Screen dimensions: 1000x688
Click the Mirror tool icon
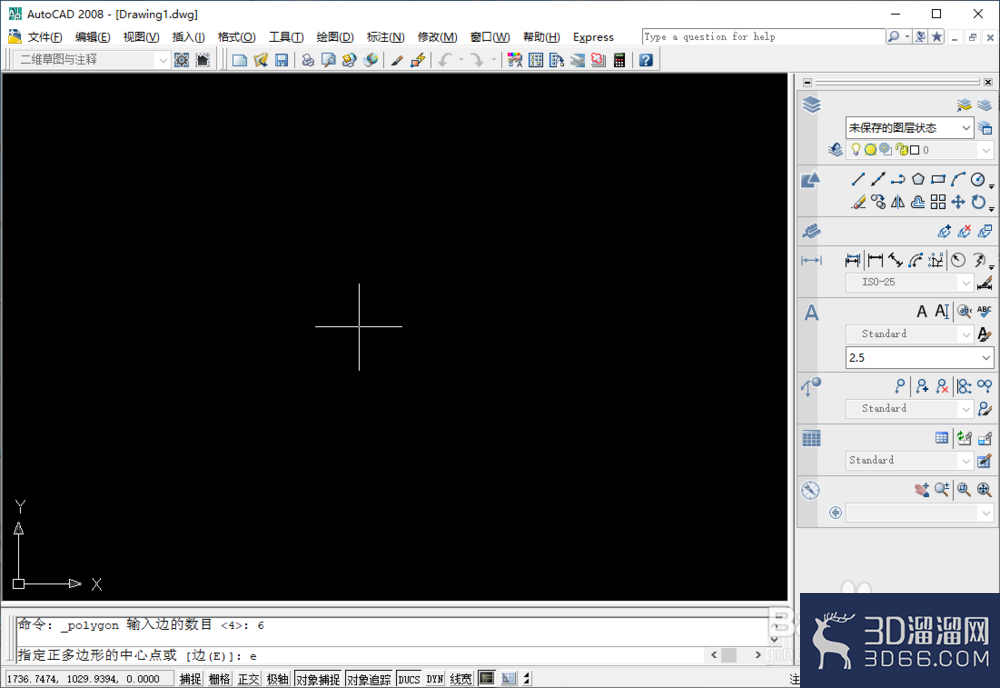pyautogui.click(x=898, y=203)
